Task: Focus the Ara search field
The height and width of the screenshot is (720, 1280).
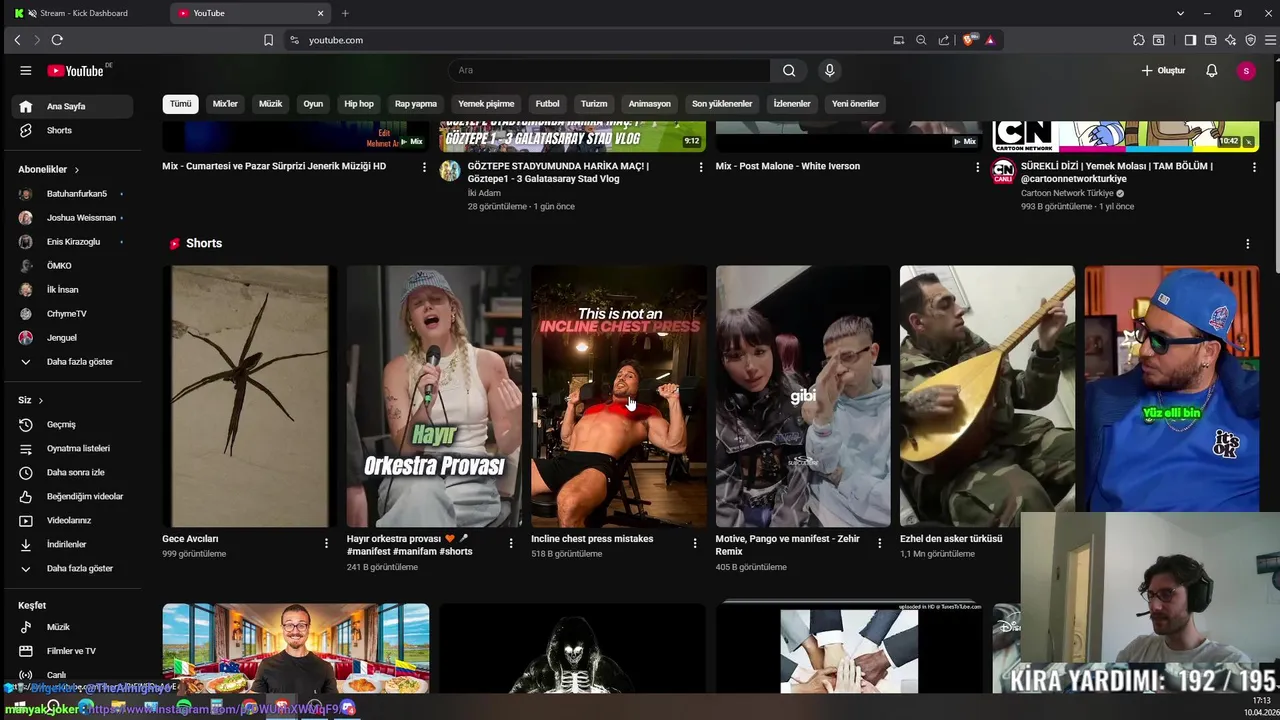Action: click(x=609, y=70)
